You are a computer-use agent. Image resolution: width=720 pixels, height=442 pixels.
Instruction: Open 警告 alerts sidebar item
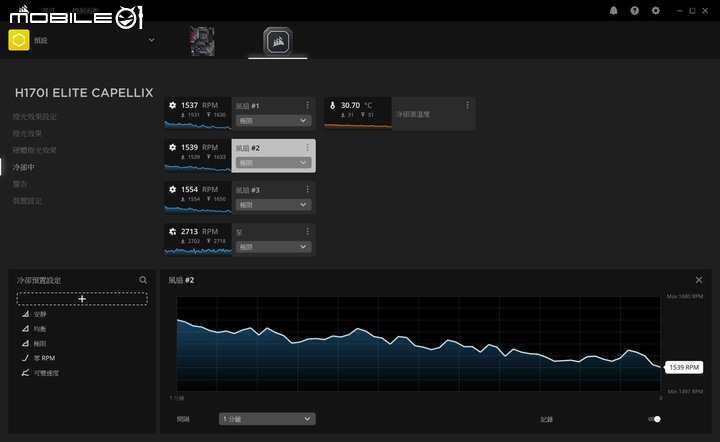click(x=20, y=184)
